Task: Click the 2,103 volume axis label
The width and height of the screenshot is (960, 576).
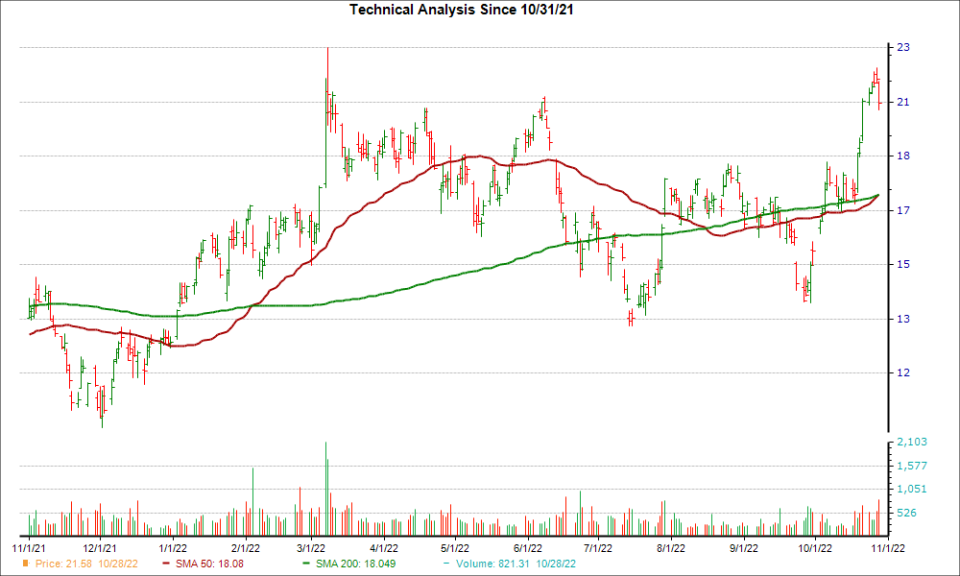Action: (x=910, y=442)
